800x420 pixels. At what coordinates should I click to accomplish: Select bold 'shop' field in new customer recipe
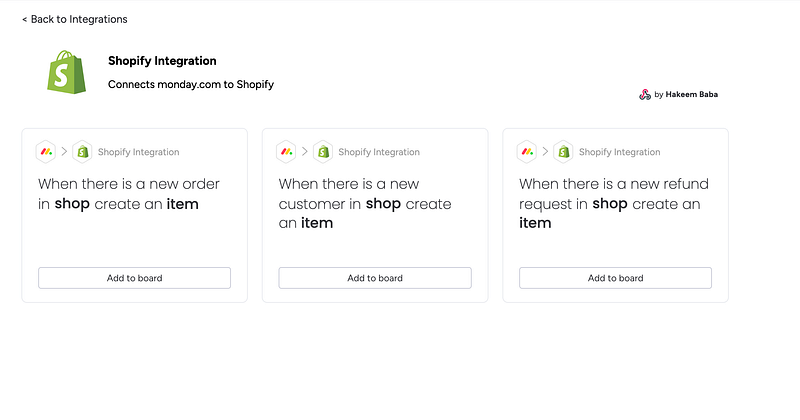point(383,204)
